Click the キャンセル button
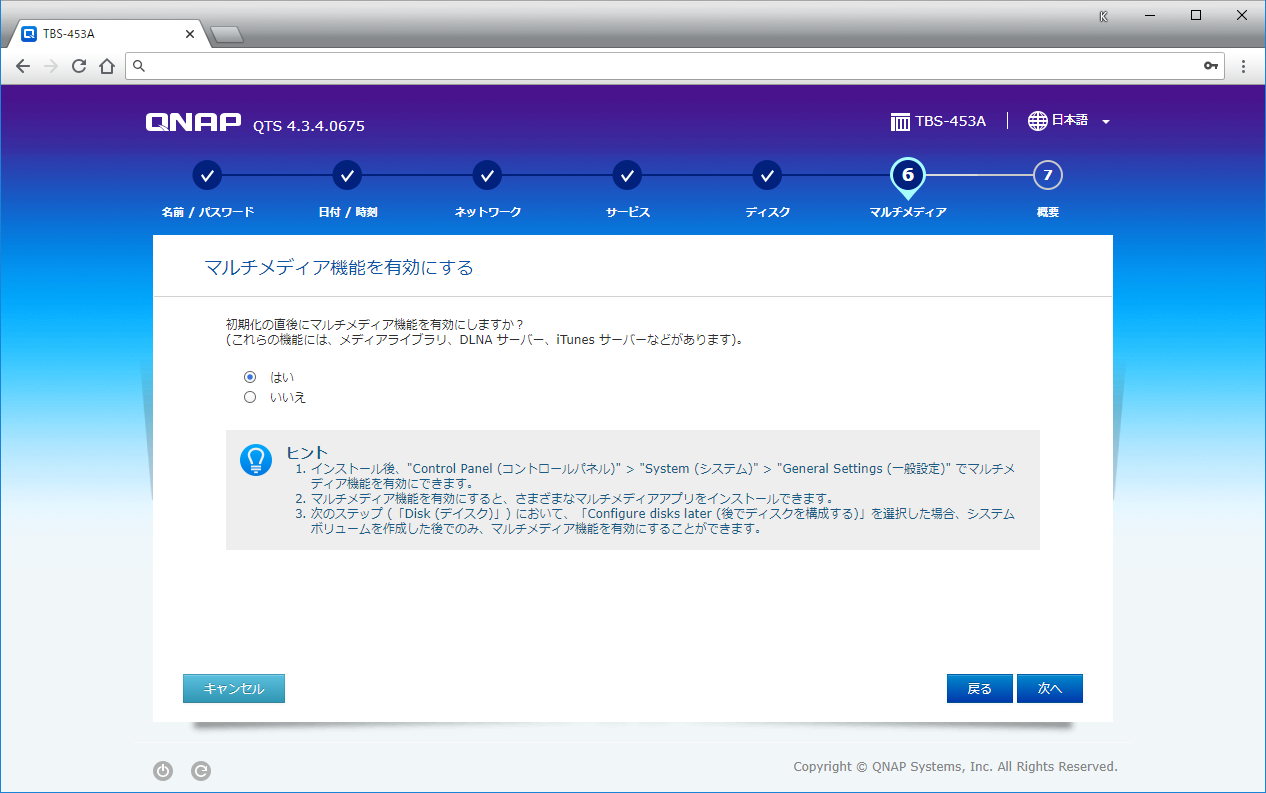This screenshot has width=1266, height=793. tap(234, 688)
